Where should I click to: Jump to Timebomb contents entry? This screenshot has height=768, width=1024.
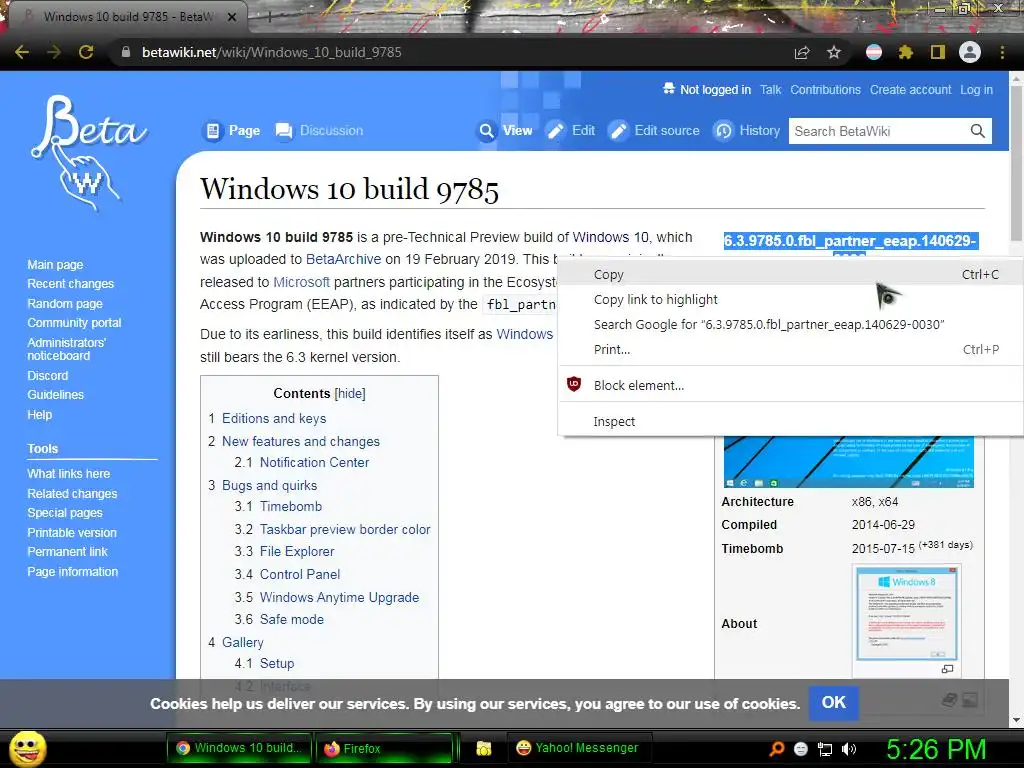[x=291, y=506]
